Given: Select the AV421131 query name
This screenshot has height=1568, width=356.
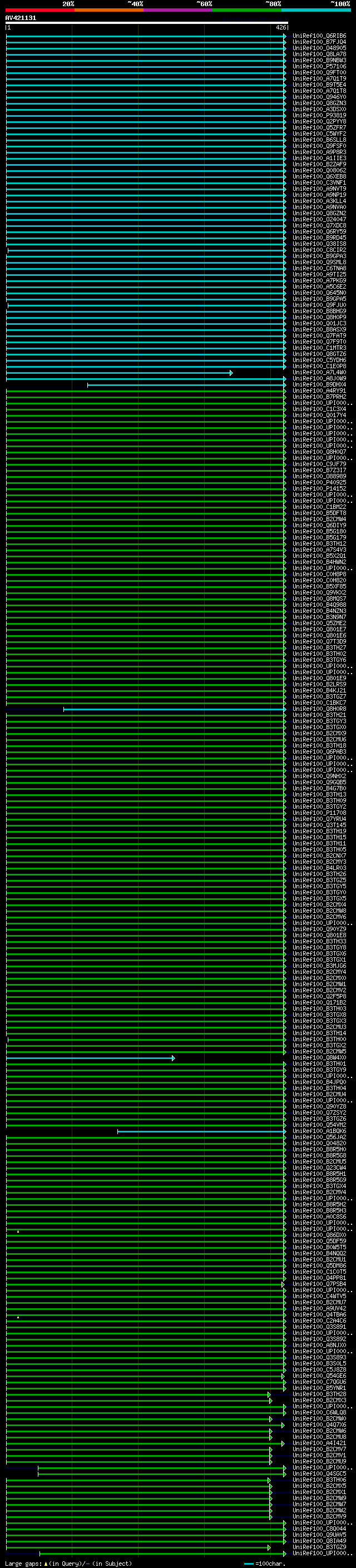Looking at the screenshot, I should [x=21, y=18].
